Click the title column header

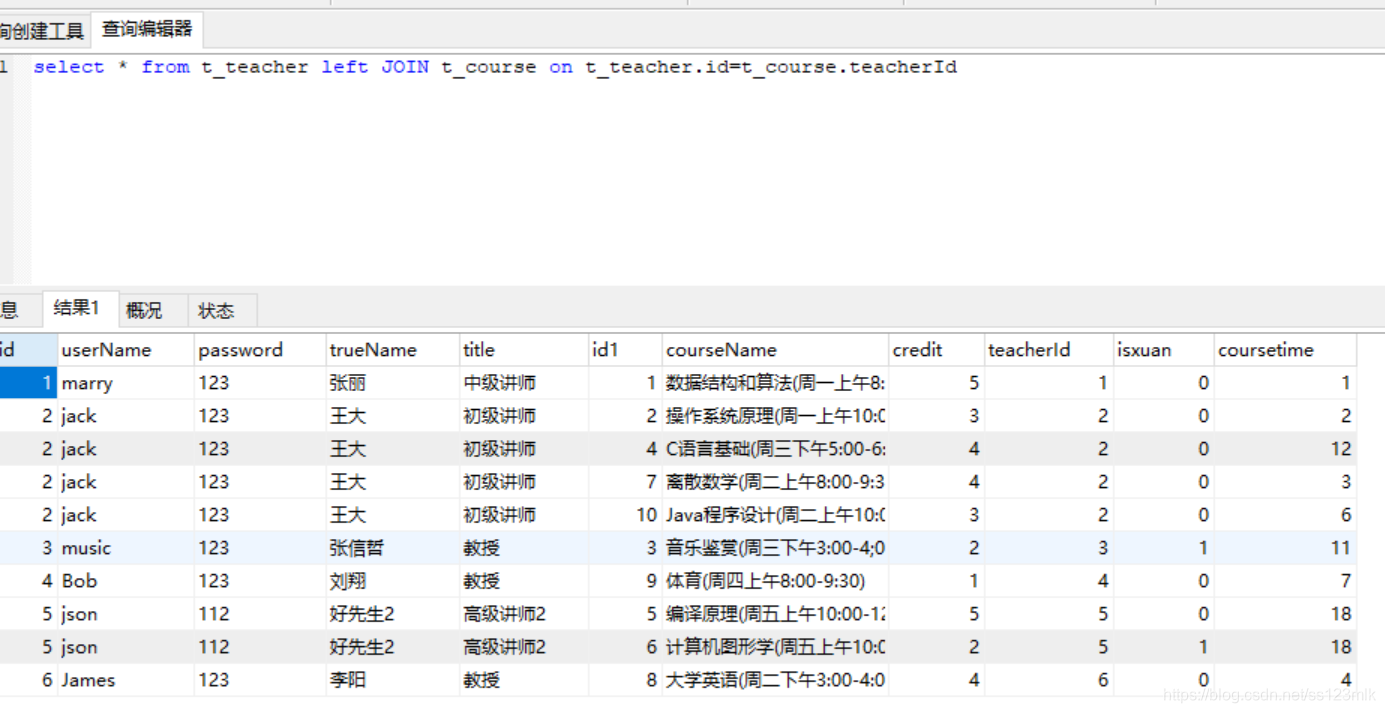tap(524, 350)
